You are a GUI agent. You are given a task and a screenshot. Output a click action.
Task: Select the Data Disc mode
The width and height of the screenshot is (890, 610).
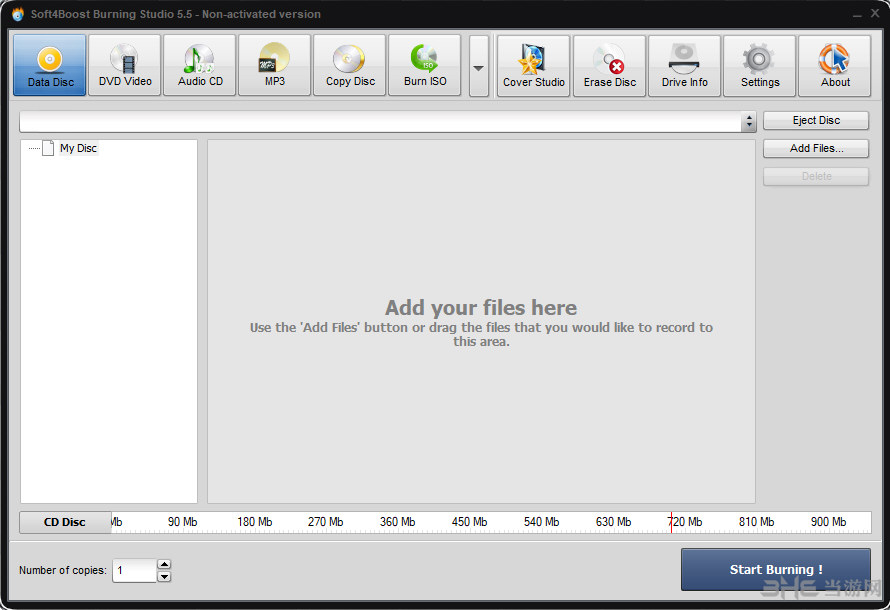point(50,65)
